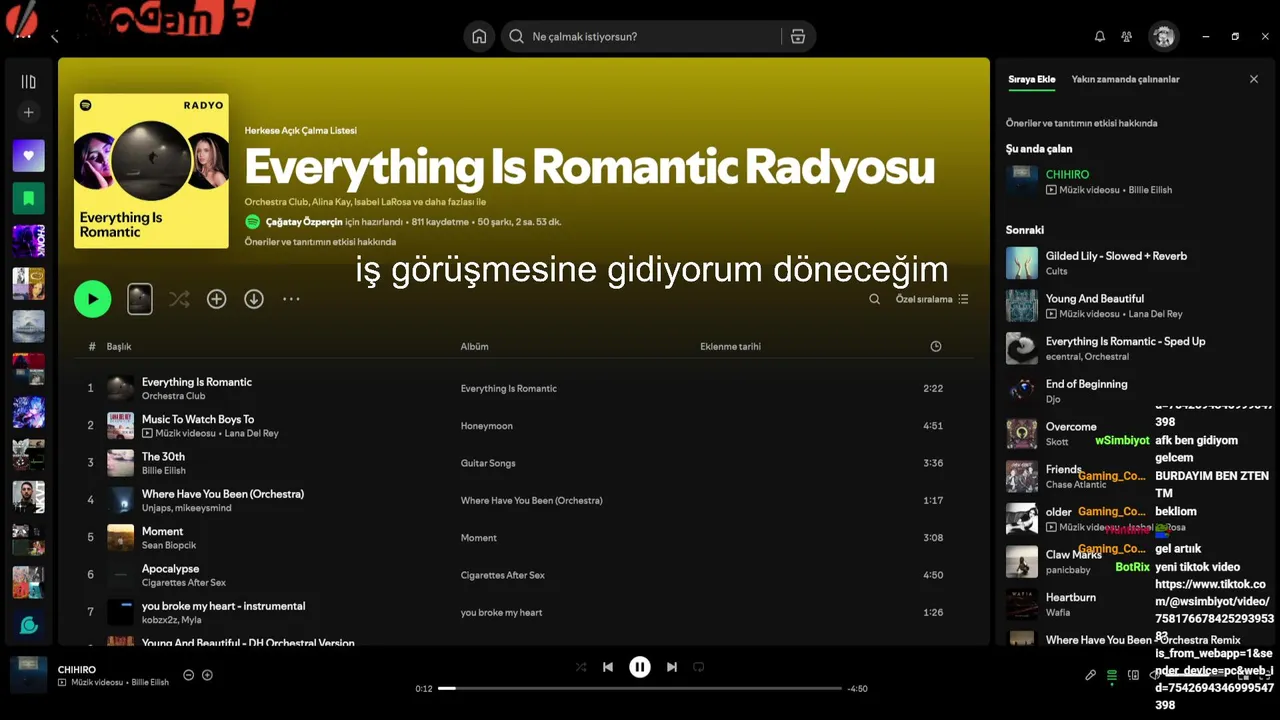Screen dimensions: 1280x720
Task: Close the queue panel with X
Action: [x=1253, y=79]
